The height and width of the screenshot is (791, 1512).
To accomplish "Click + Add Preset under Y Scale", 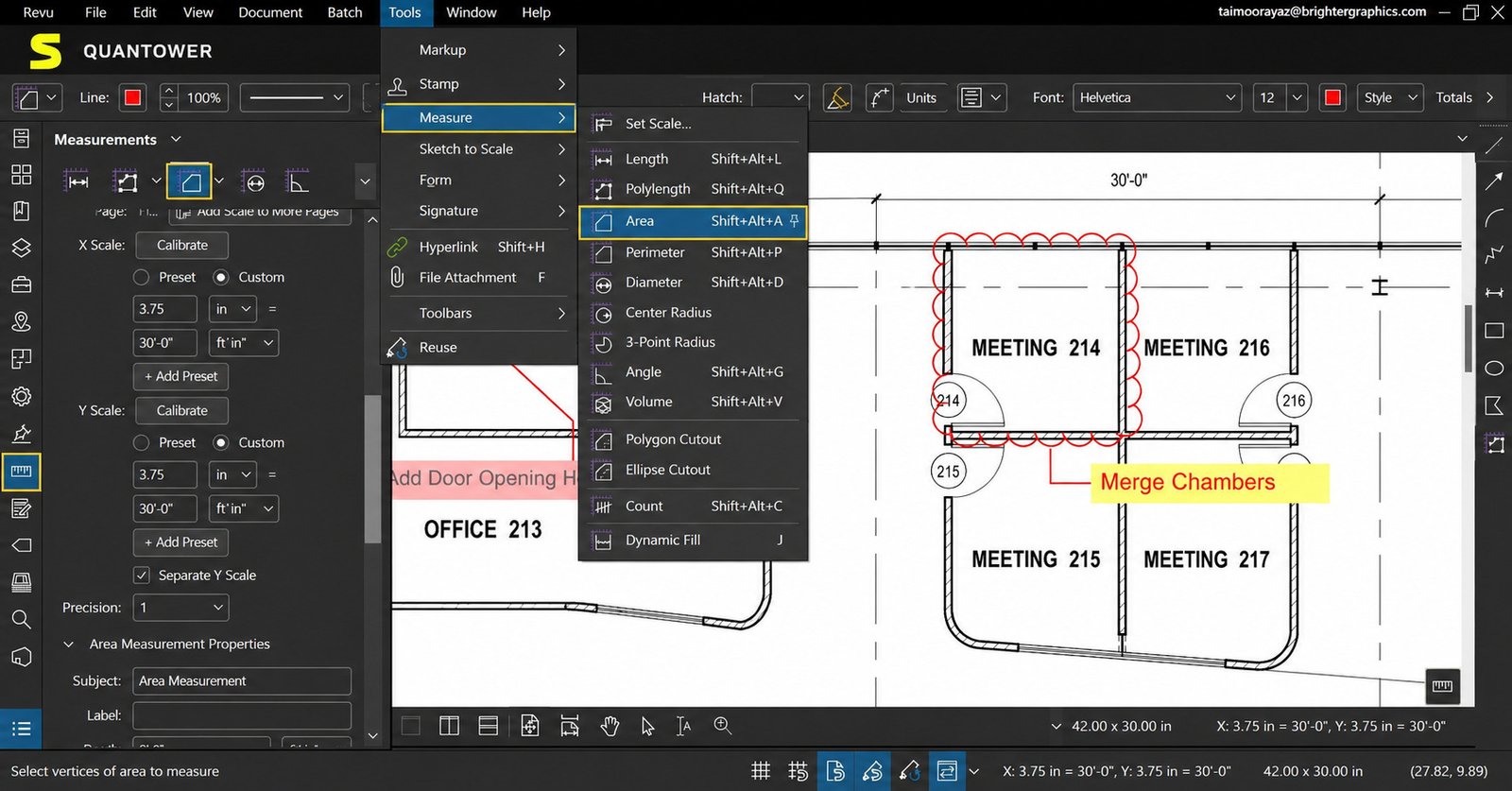I will point(180,542).
